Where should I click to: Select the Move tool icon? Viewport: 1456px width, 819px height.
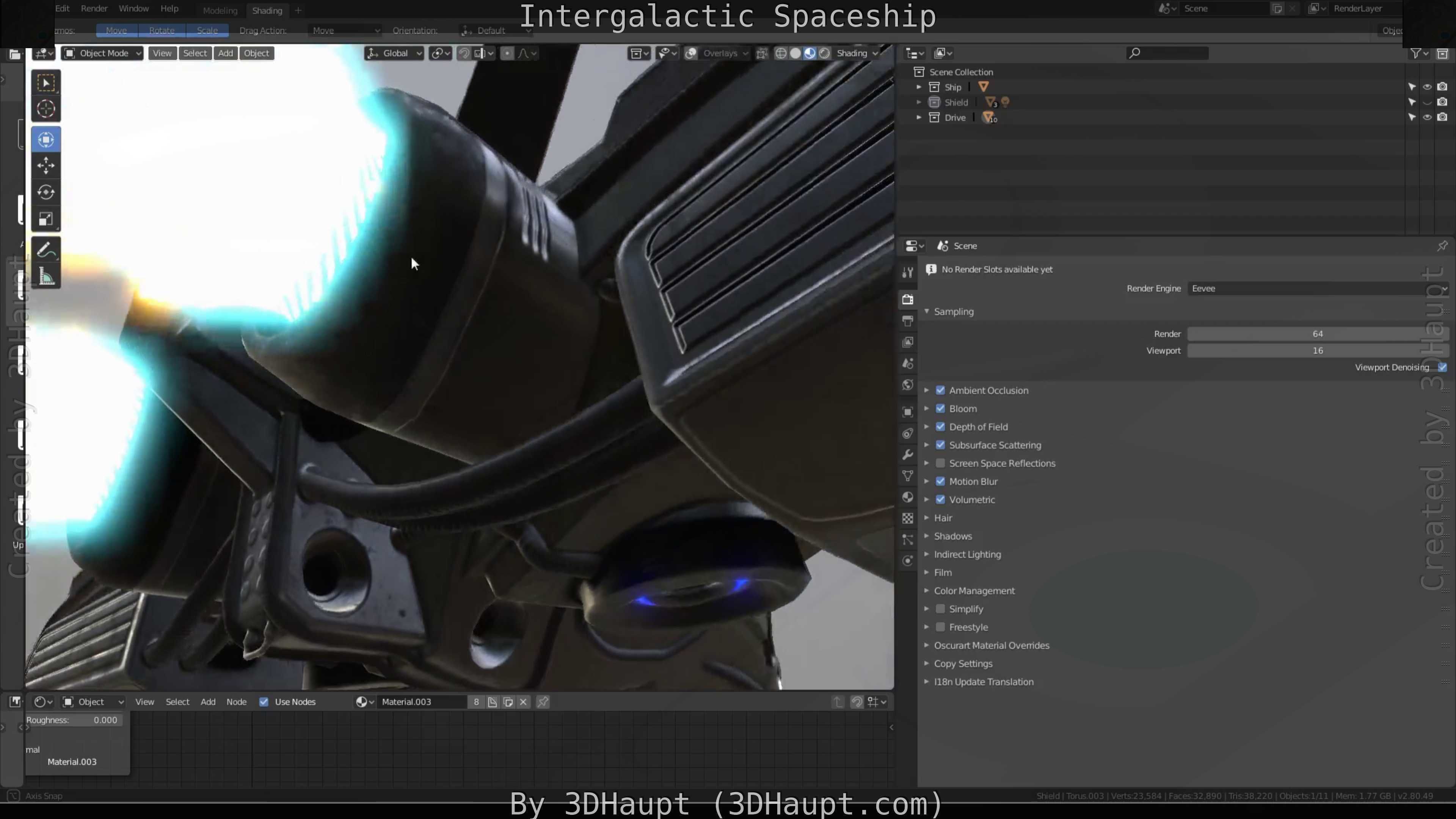click(46, 166)
